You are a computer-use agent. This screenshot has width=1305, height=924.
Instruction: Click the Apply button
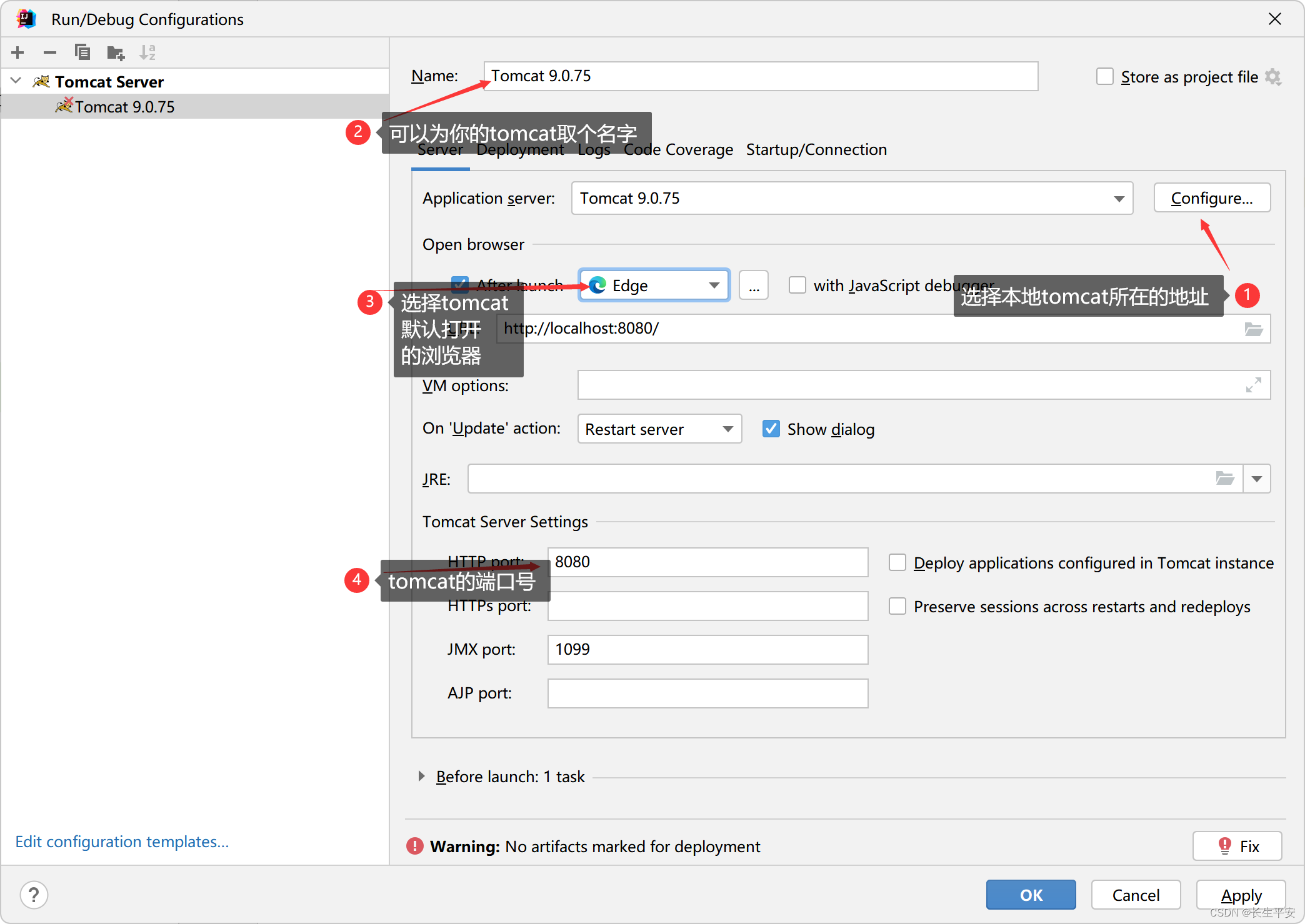pos(1241,895)
